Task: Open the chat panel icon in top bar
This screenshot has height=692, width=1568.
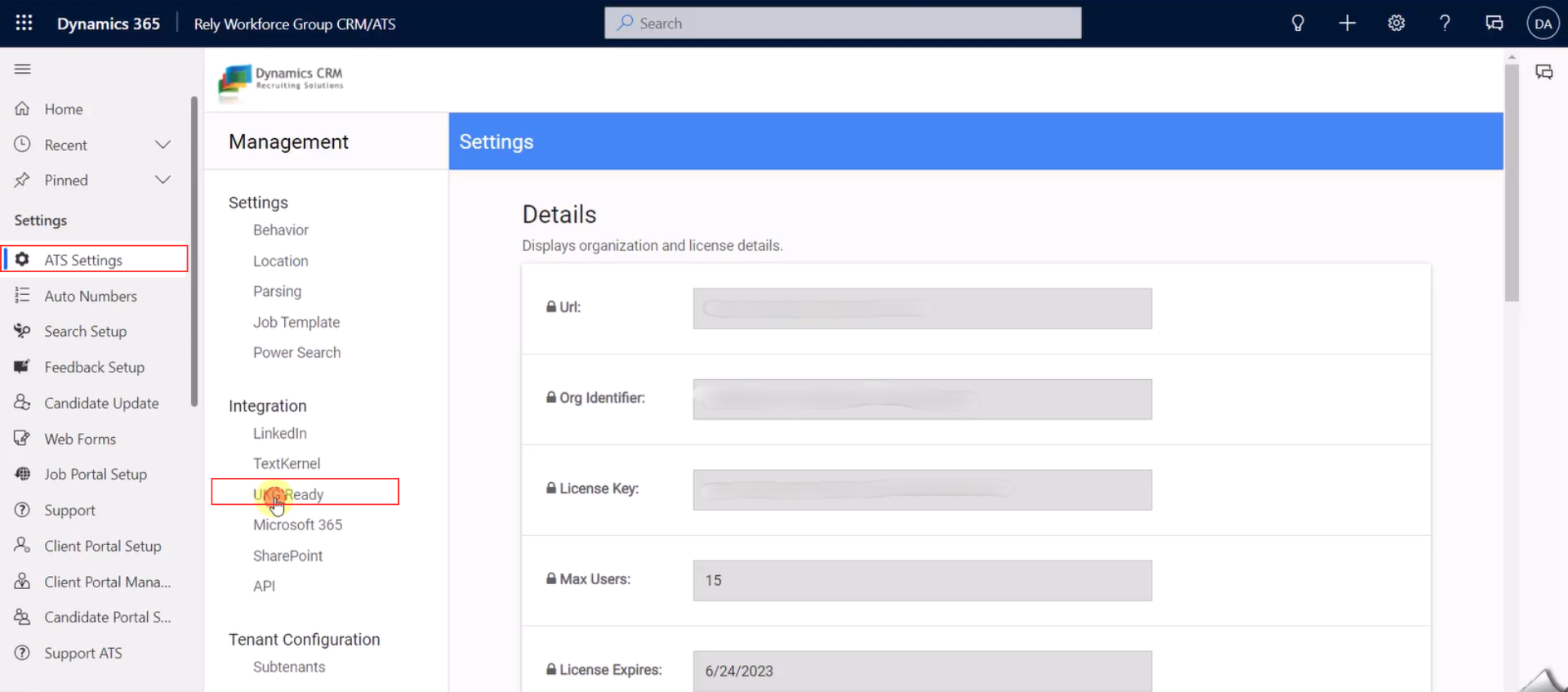Action: coord(1494,23)
